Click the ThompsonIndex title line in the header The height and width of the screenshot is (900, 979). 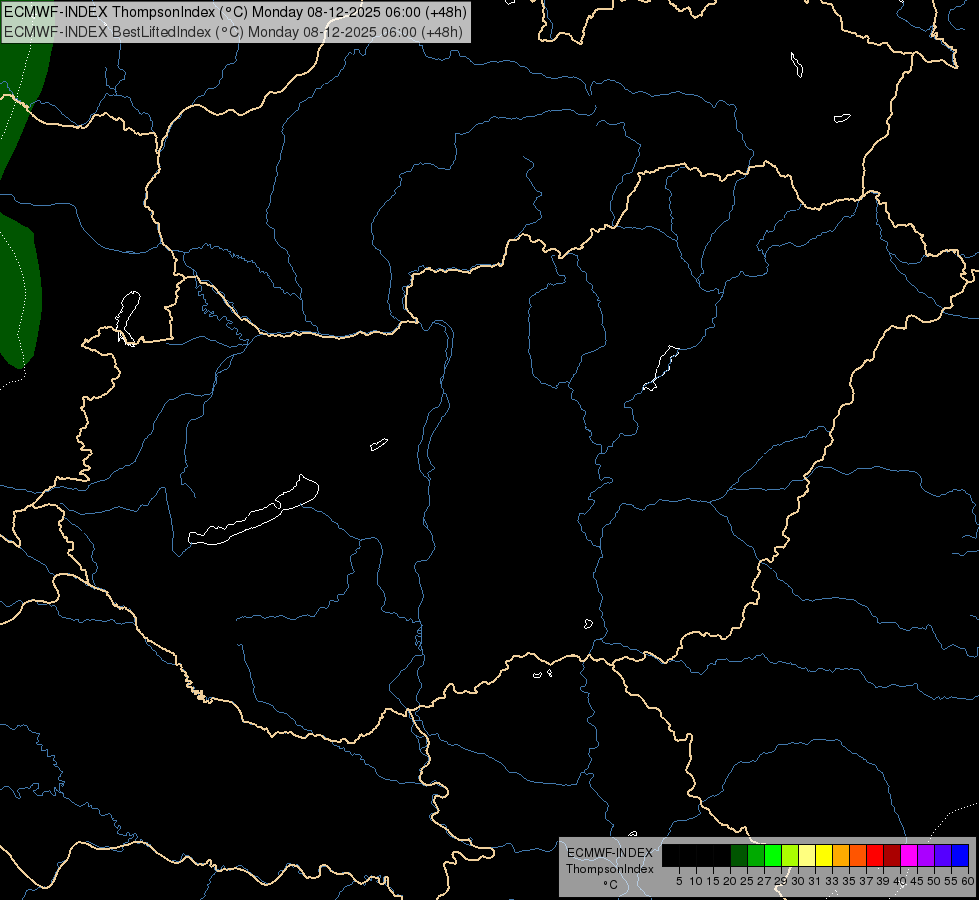click(x=235, y=12)
